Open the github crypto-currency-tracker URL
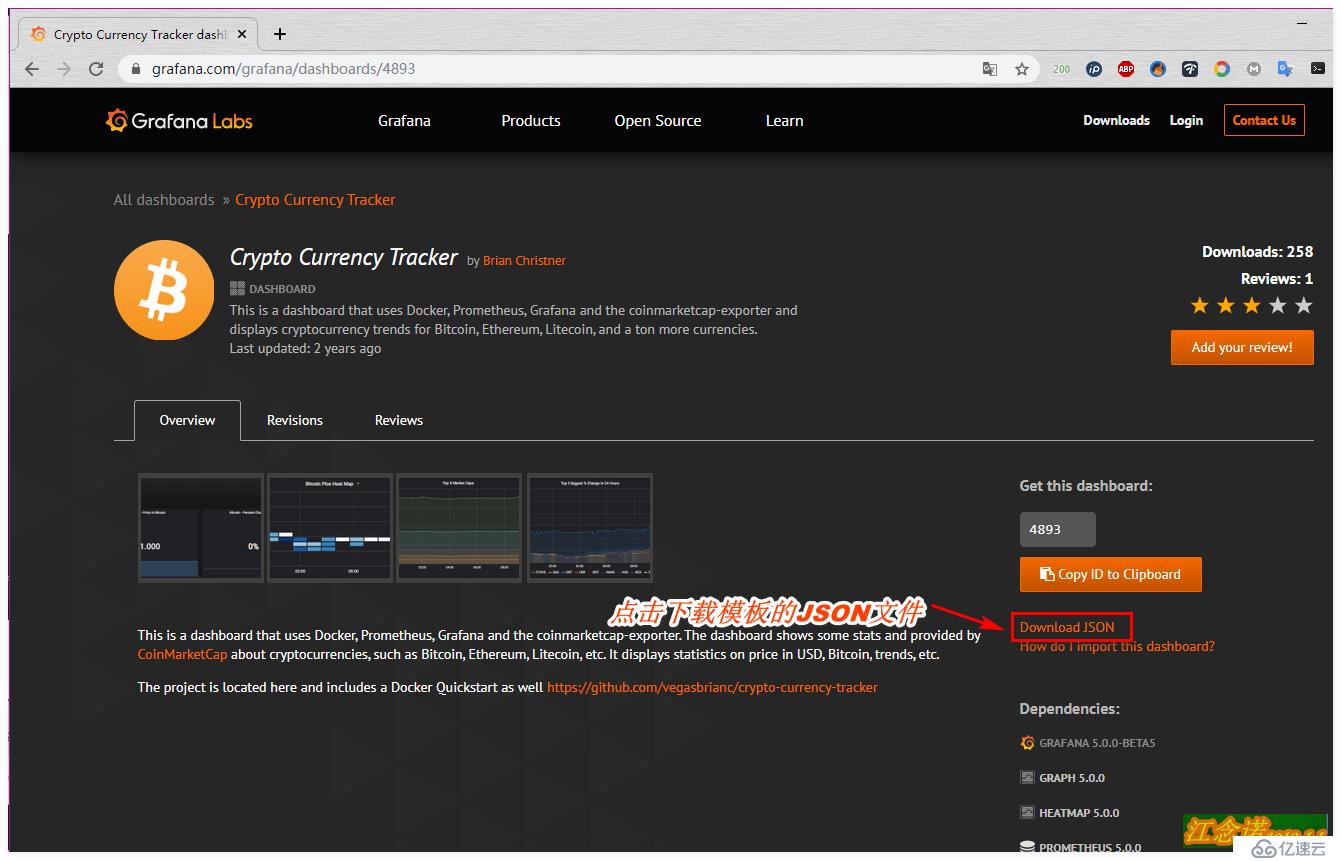Image resolution: width=1342 pixels, height=861 pixels. (712, 688)
